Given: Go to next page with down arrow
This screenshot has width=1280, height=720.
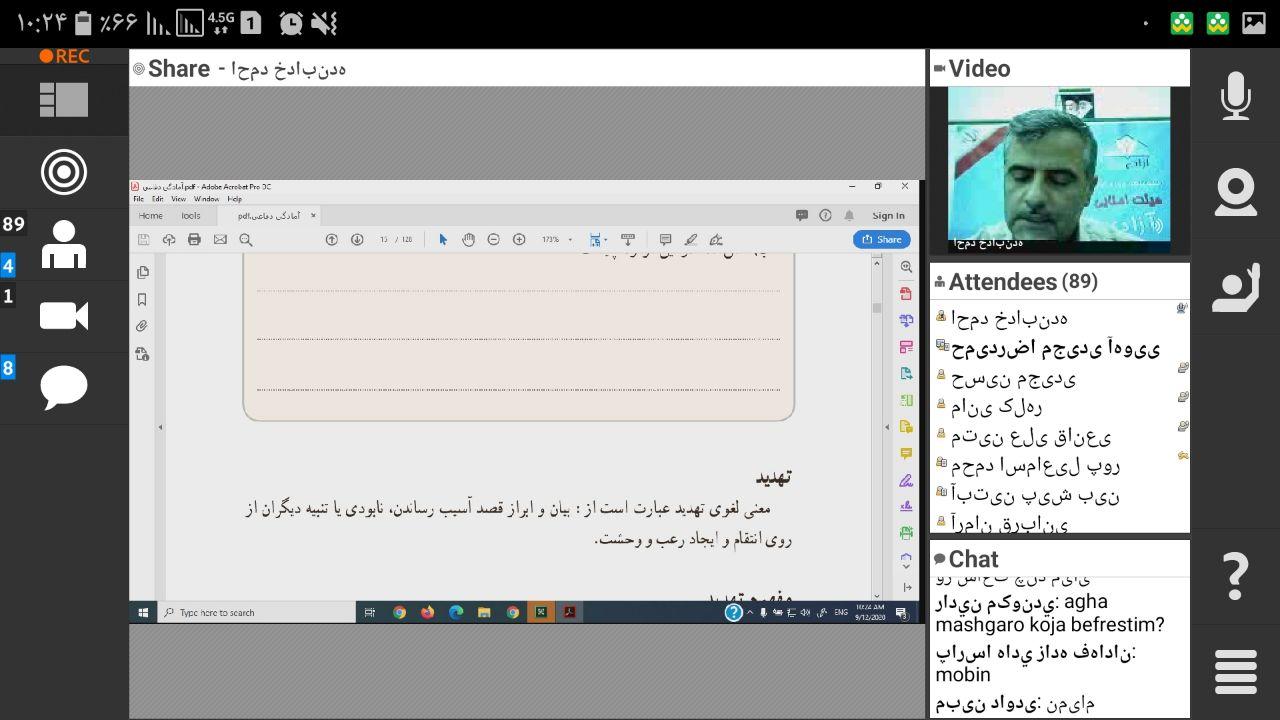Looking at the screenshot, I should pos(357,239).
